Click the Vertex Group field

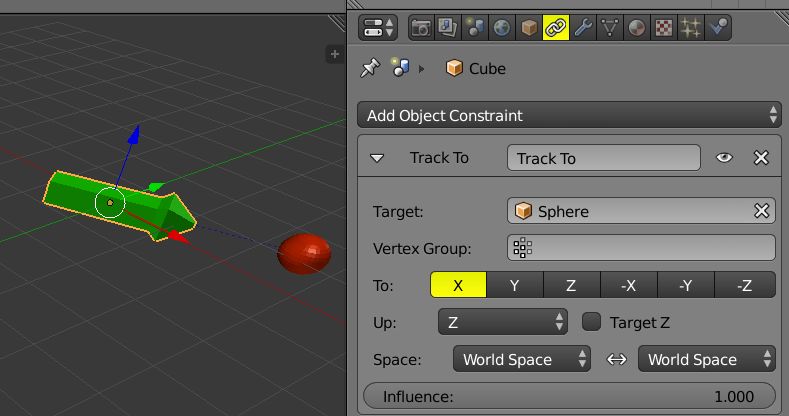[641, 247]
